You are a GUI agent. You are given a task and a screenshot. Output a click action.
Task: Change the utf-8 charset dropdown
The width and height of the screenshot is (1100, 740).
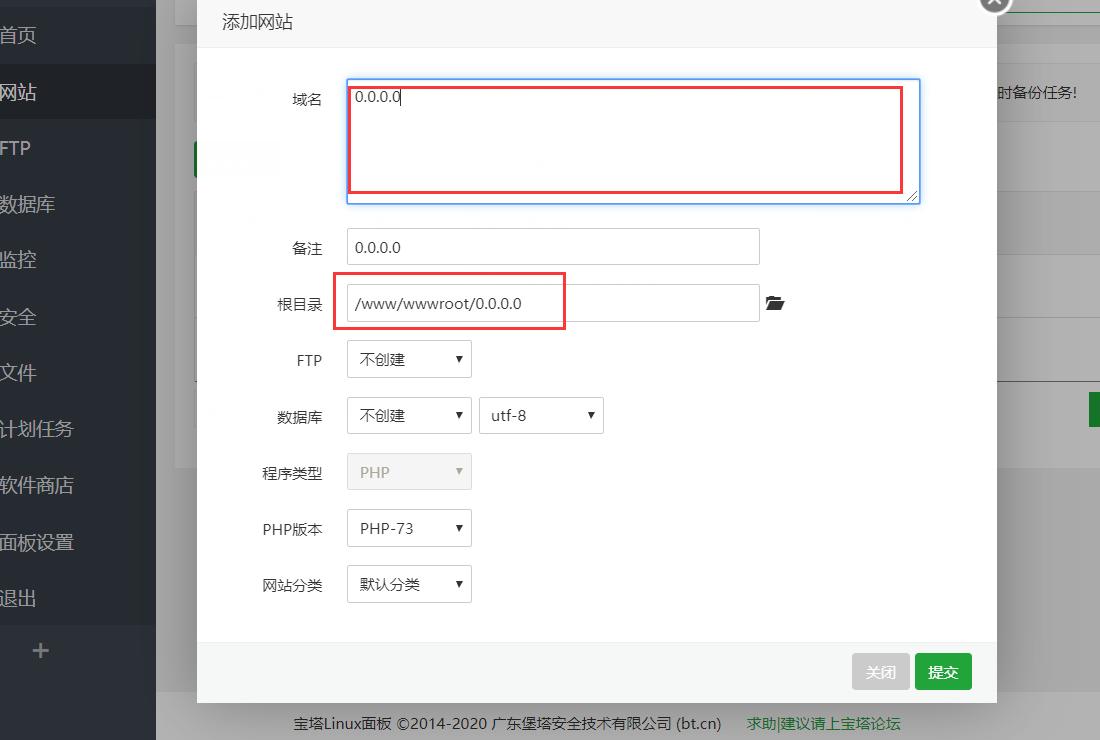click(541, 415)
